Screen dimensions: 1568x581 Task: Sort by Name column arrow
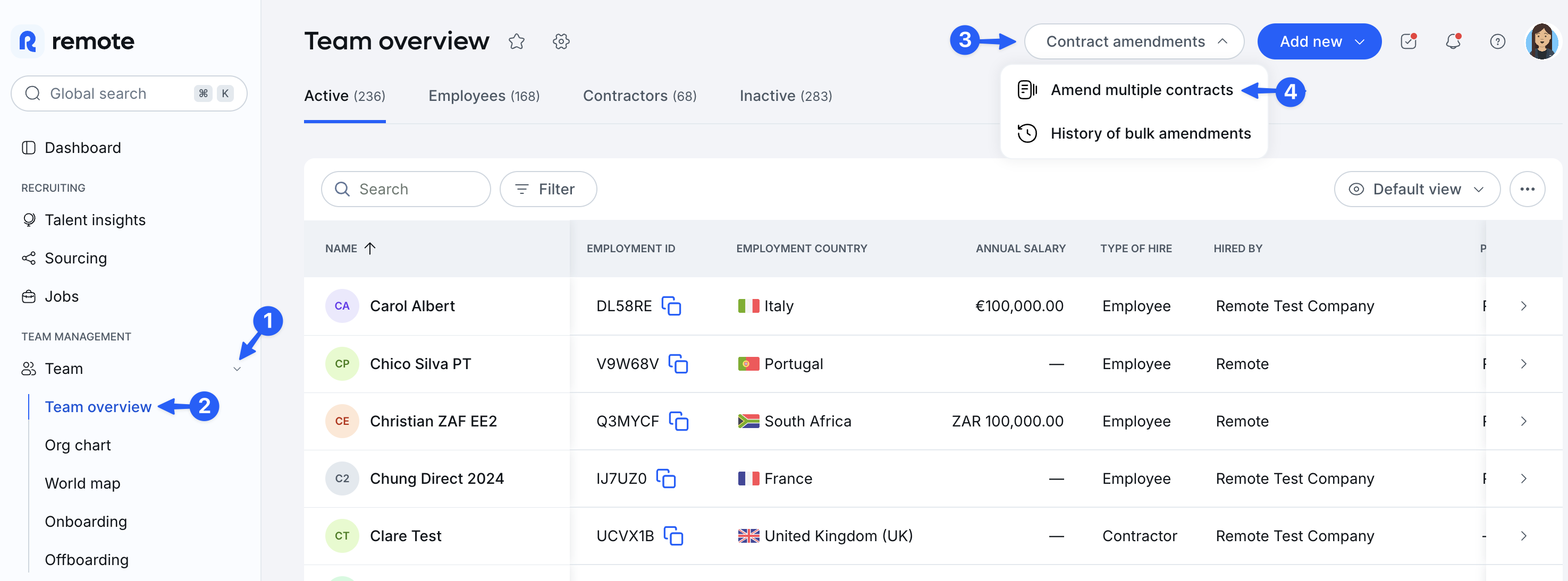[x=370, y=248]
